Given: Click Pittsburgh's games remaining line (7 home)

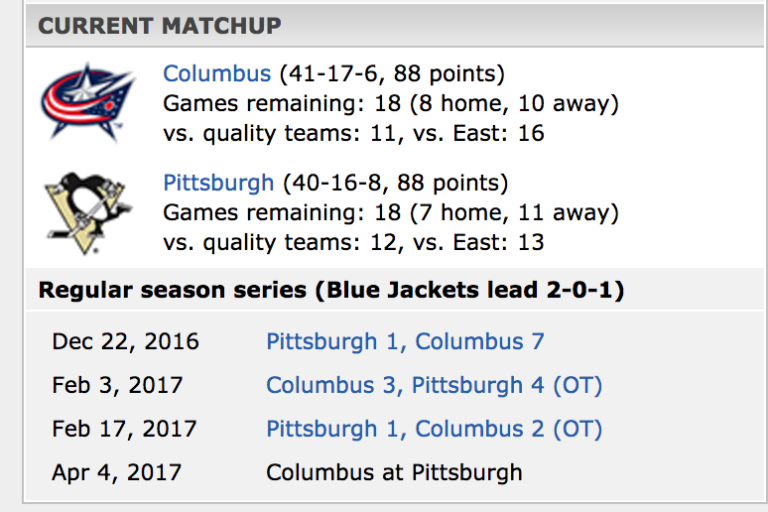Looking at the screenshot, I should tap(391, 213).
